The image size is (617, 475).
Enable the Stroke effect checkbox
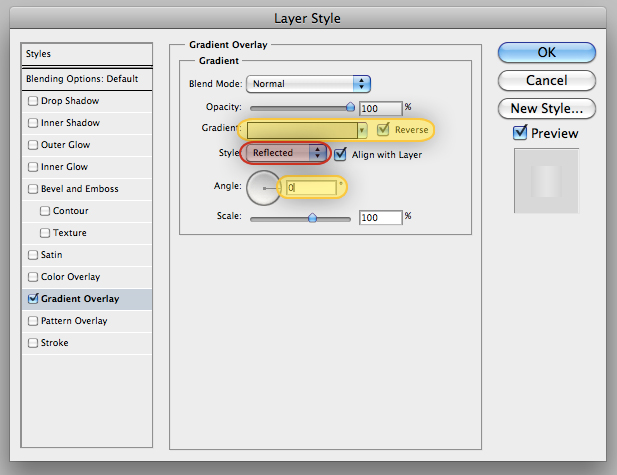pos(33,343)
